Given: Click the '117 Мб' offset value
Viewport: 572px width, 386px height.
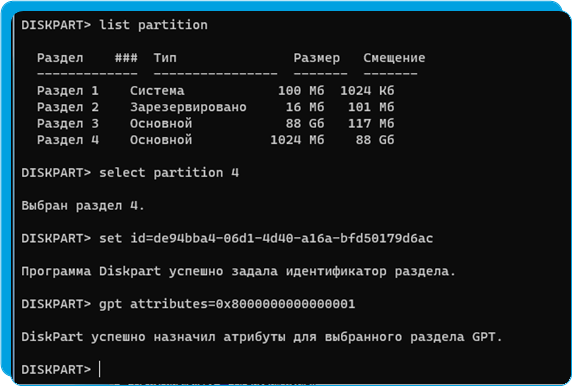Looking at the screenshot, I should point(371,123).
